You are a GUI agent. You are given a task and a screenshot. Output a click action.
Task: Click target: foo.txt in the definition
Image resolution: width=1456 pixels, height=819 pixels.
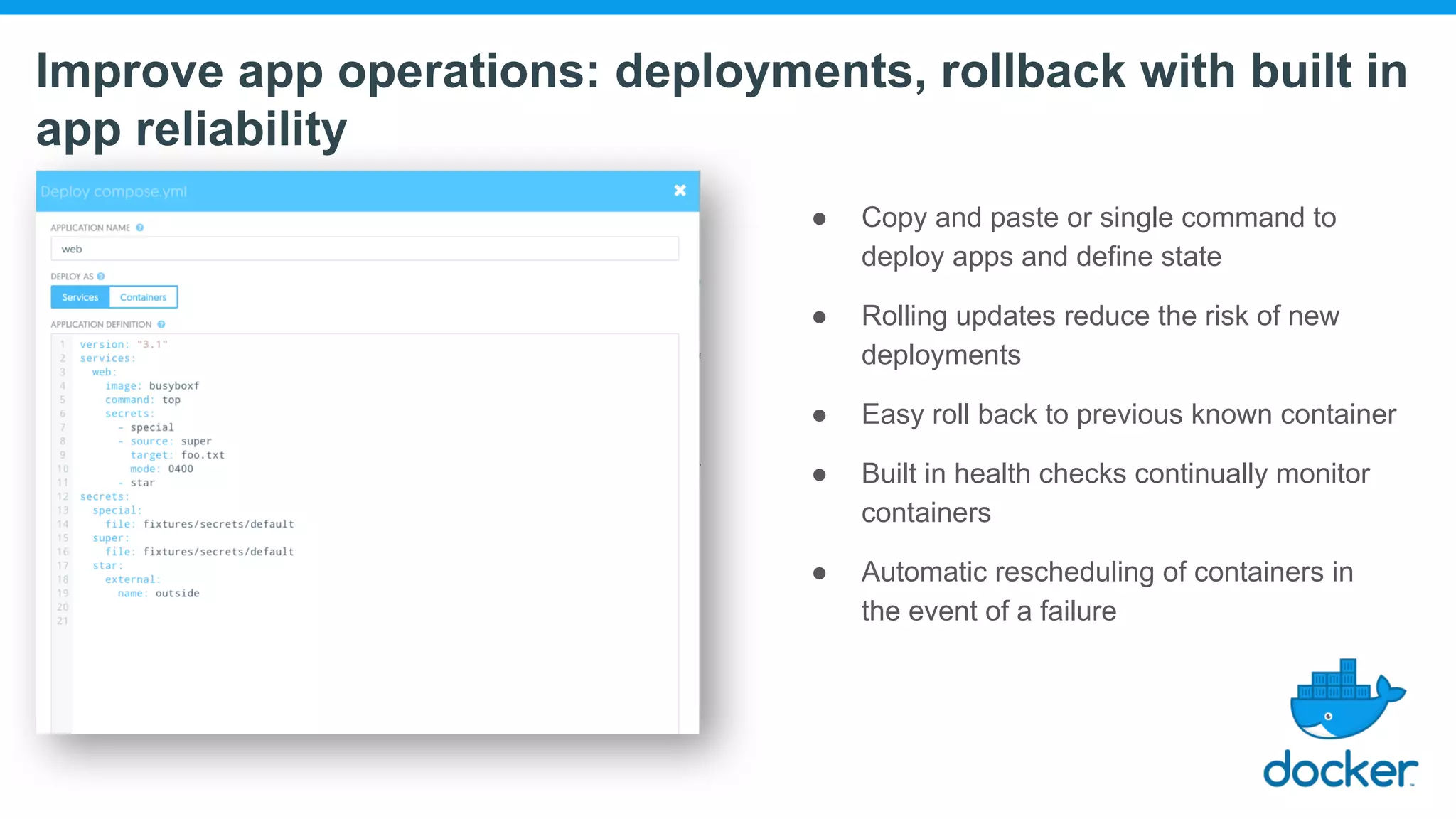177,455
